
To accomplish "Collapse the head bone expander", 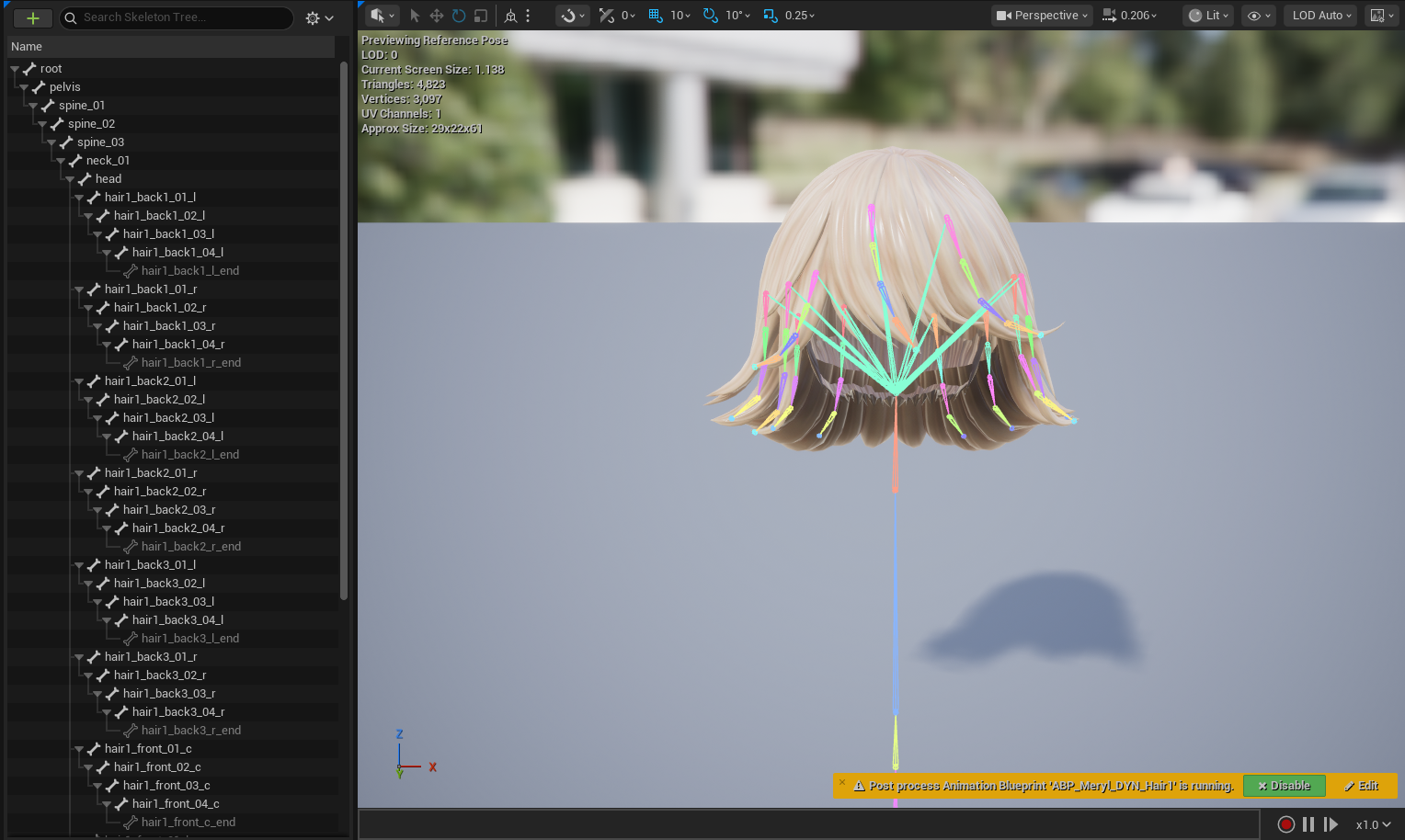I will [70, 179].
